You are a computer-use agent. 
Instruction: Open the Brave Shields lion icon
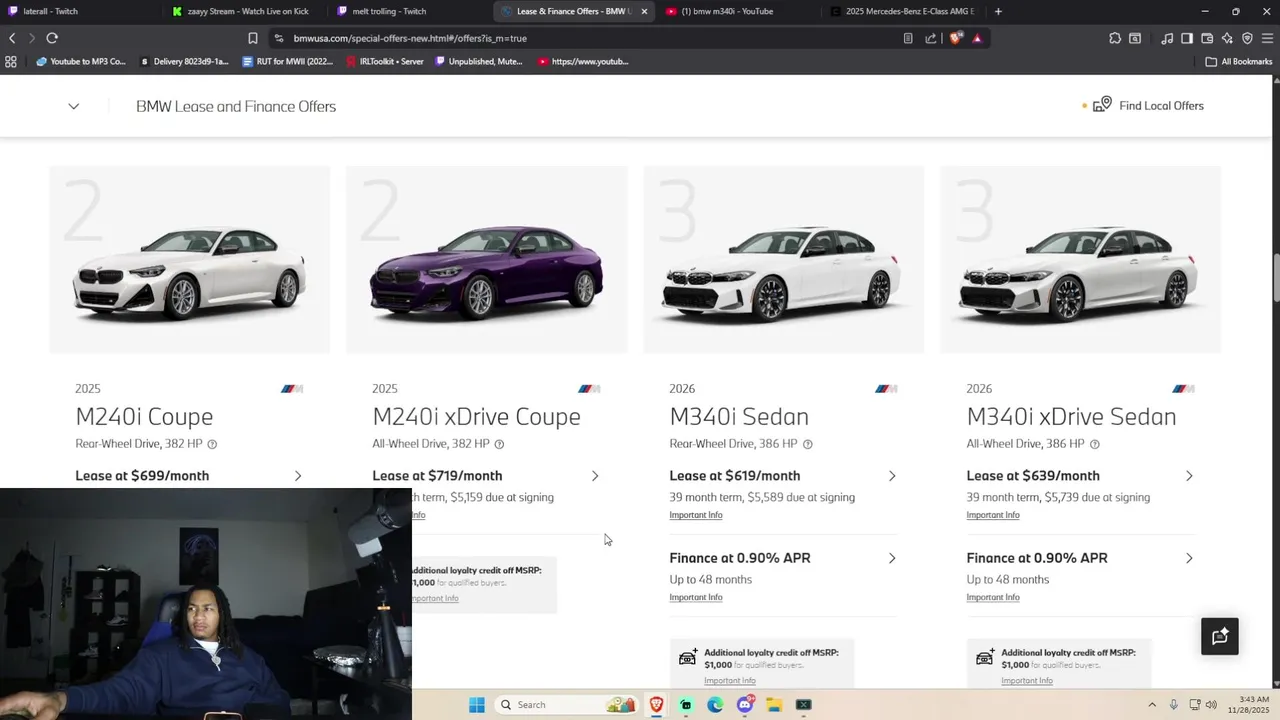[956, 38]
